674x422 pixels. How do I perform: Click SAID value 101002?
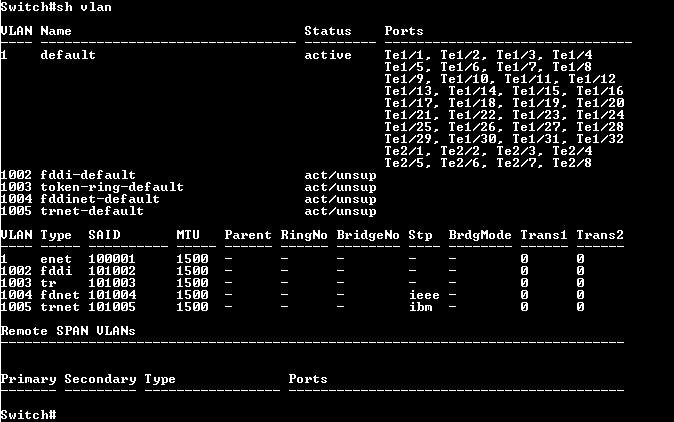[x=112, y=271]
